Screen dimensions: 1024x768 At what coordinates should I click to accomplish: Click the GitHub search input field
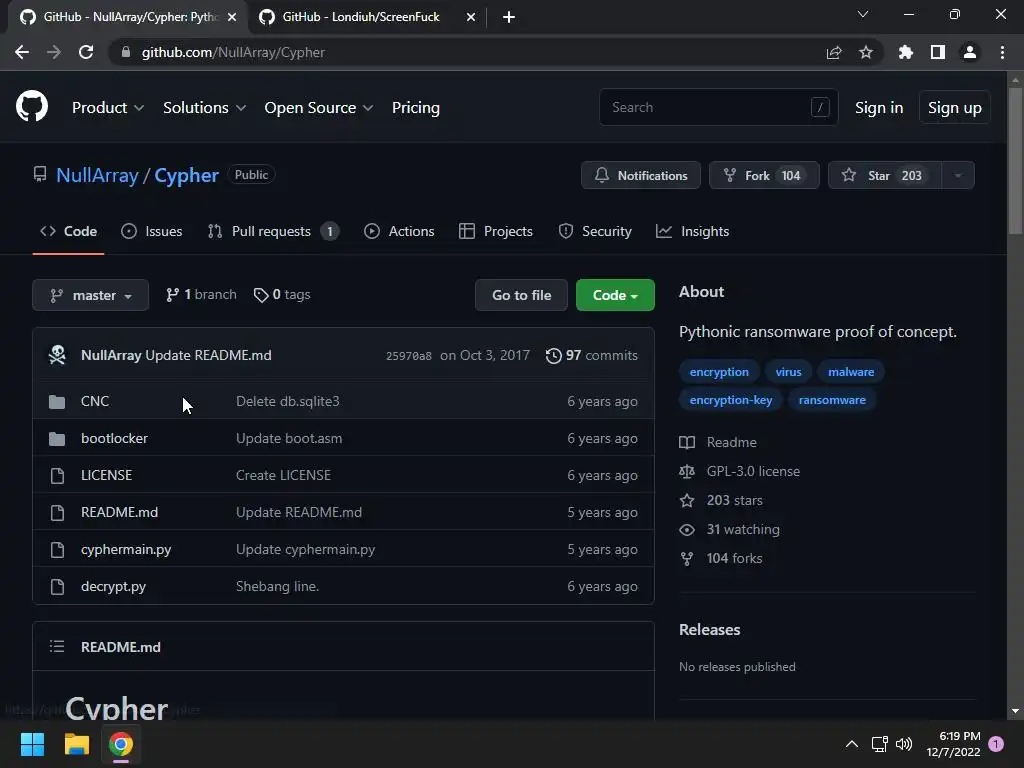[x=718, y=107]
